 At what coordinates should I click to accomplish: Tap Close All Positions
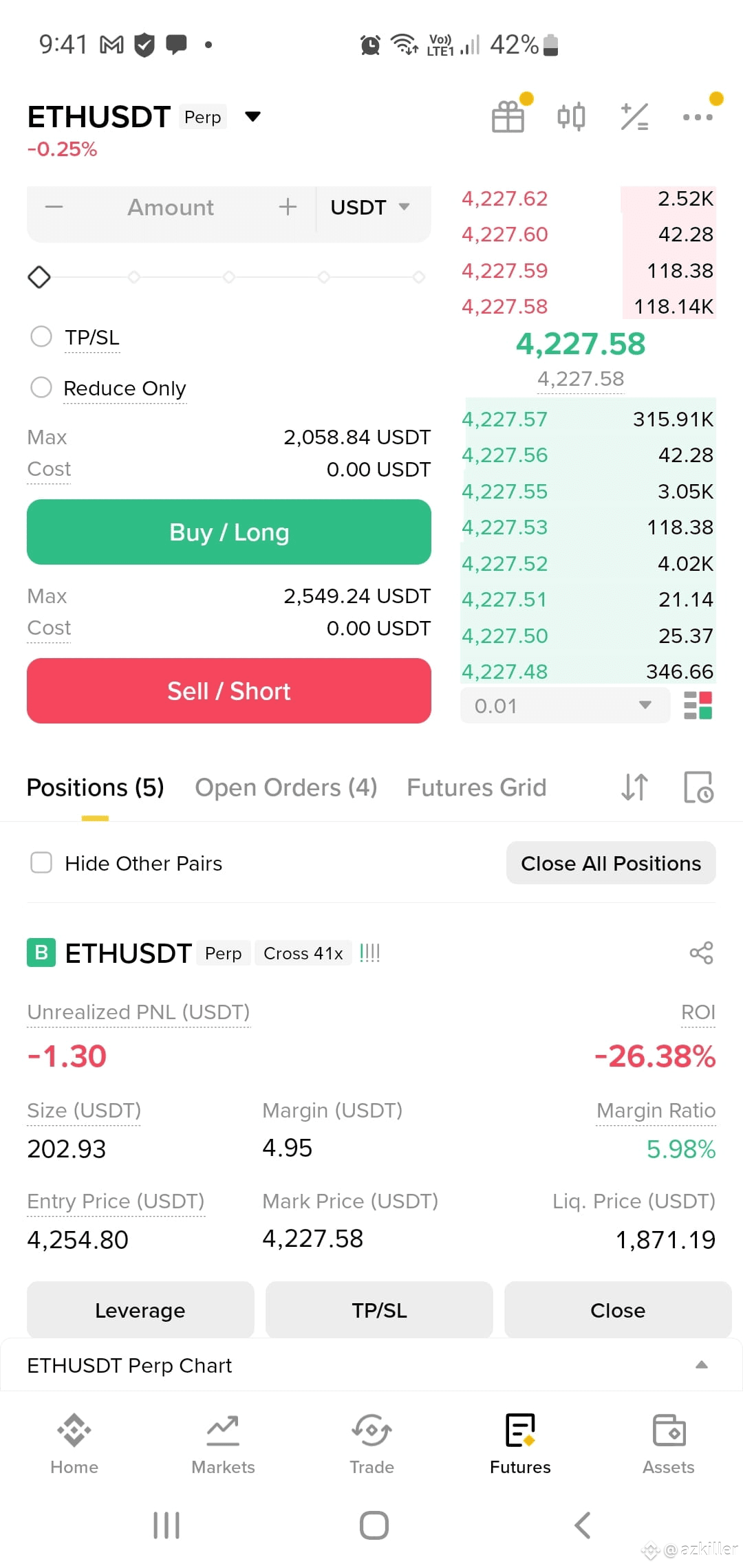[611, 863]
